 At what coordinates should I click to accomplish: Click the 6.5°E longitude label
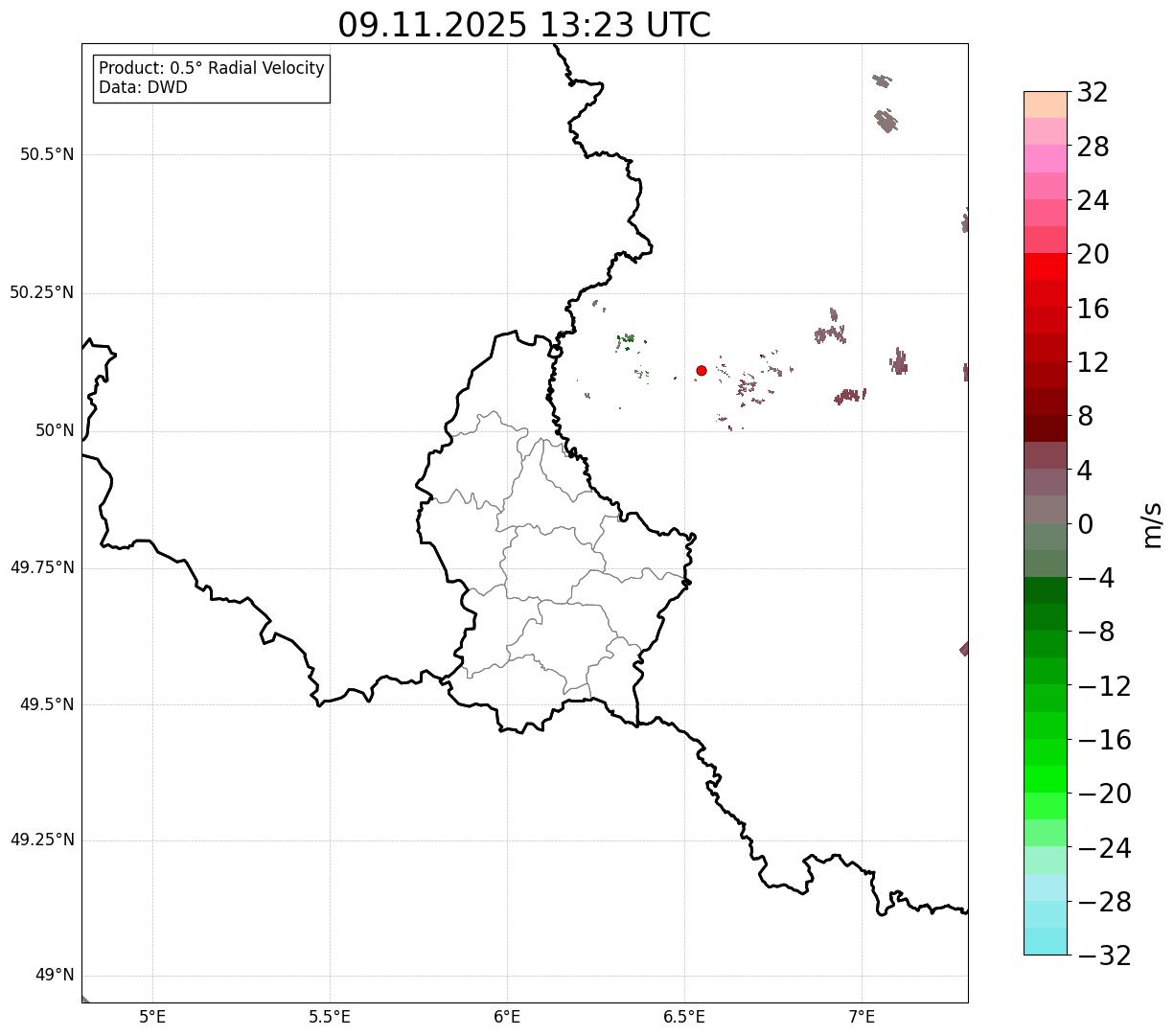[684, 1016]
